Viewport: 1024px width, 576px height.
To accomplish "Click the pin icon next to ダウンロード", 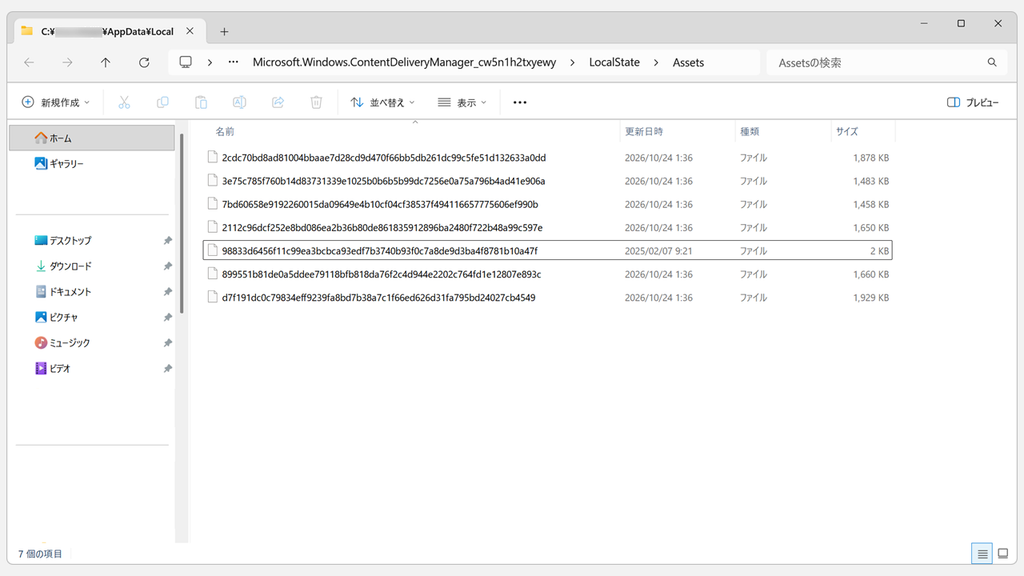I will pos(168,266).
